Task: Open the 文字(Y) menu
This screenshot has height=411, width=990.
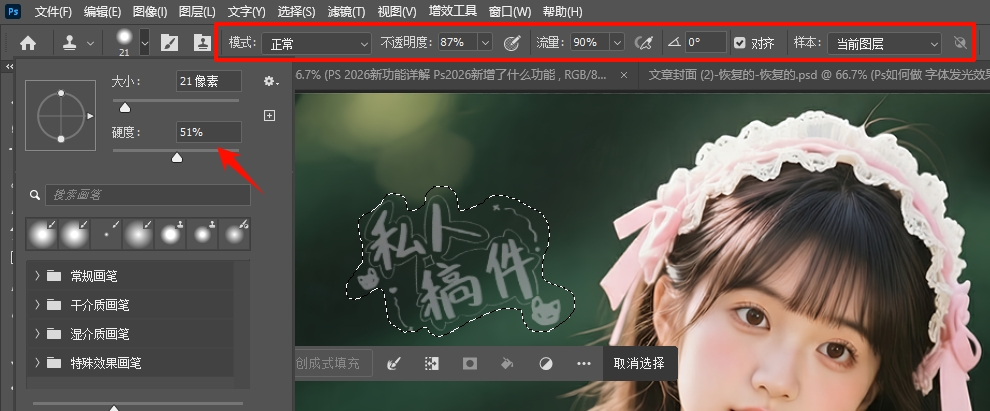Action: pos(247,11)
